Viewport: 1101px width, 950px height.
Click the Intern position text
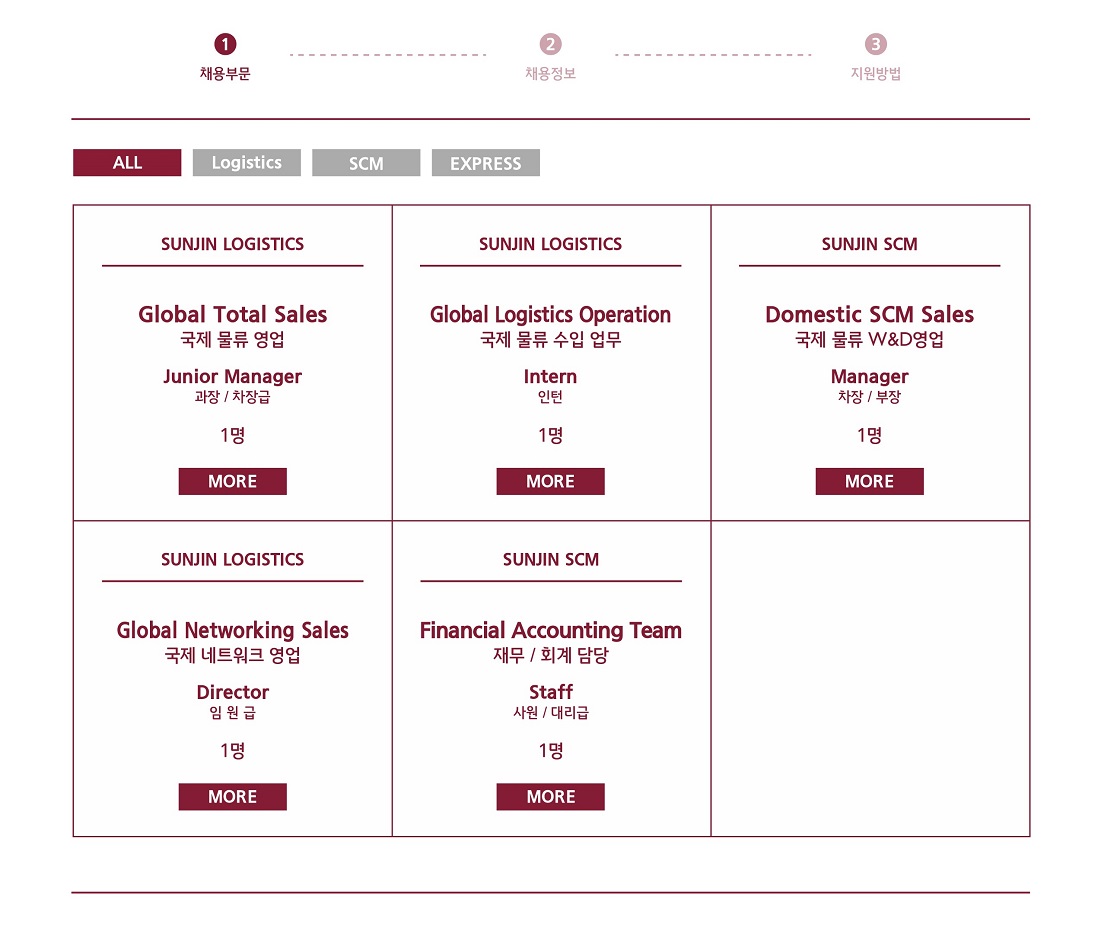pyautogui.click(x=550, y=376)
